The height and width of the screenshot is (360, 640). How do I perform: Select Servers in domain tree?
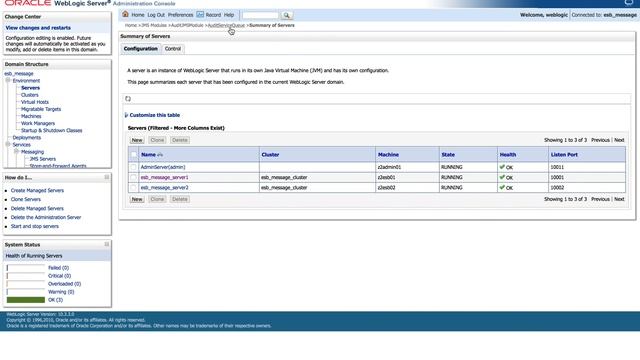pyautogui.click(x=30, y=88)
